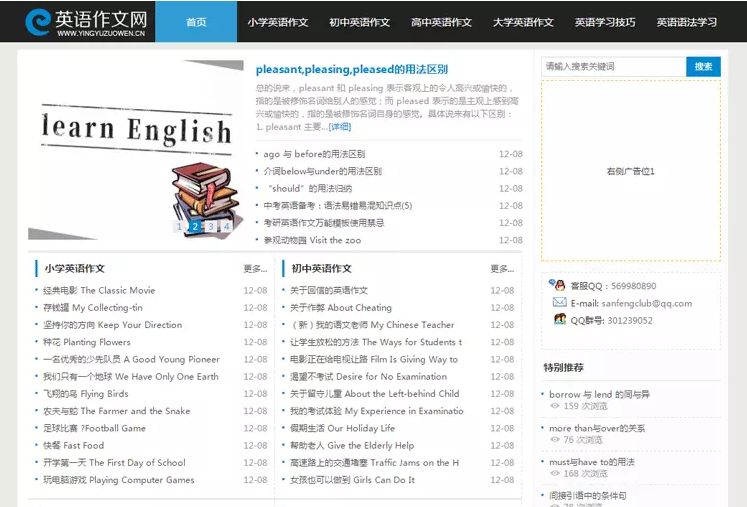Open 关于回信的英语作文 link

click(329, 290)
